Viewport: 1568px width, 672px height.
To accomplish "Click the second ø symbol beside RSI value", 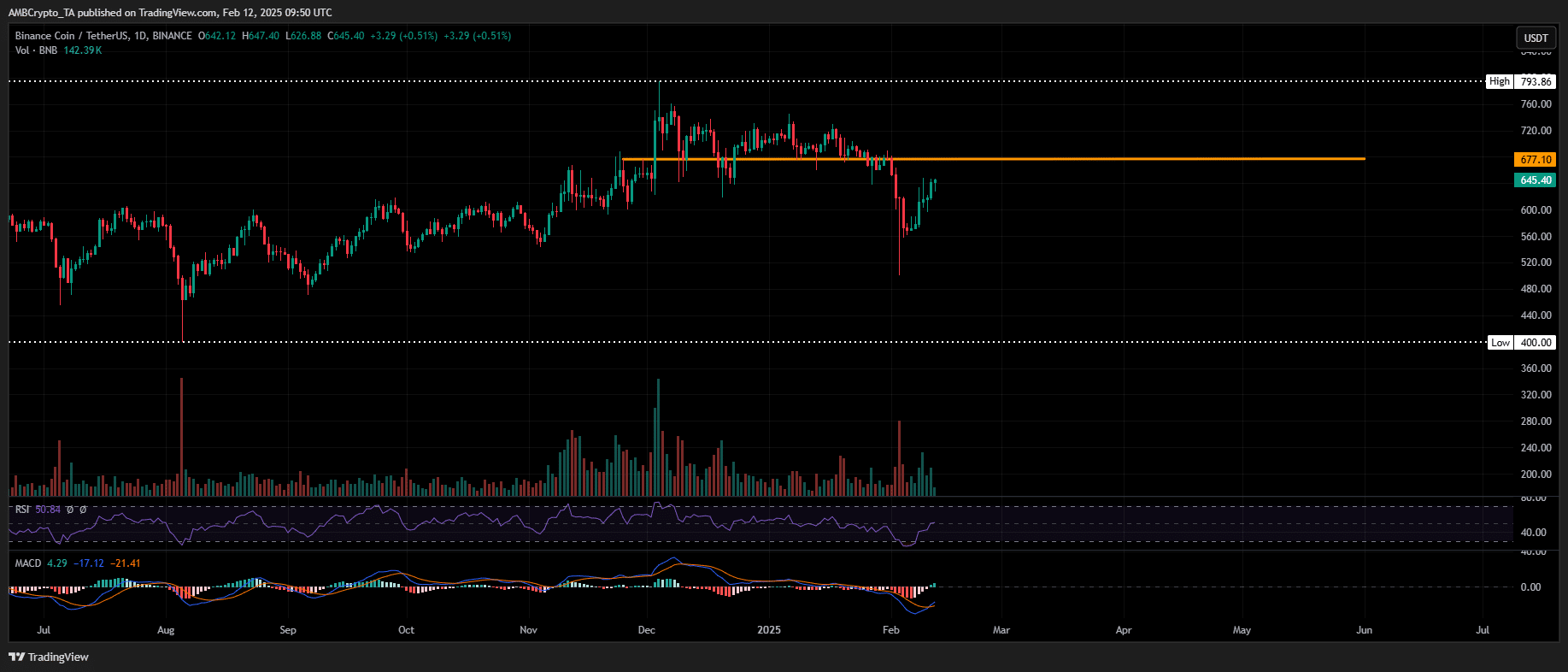I will point(83,510).
